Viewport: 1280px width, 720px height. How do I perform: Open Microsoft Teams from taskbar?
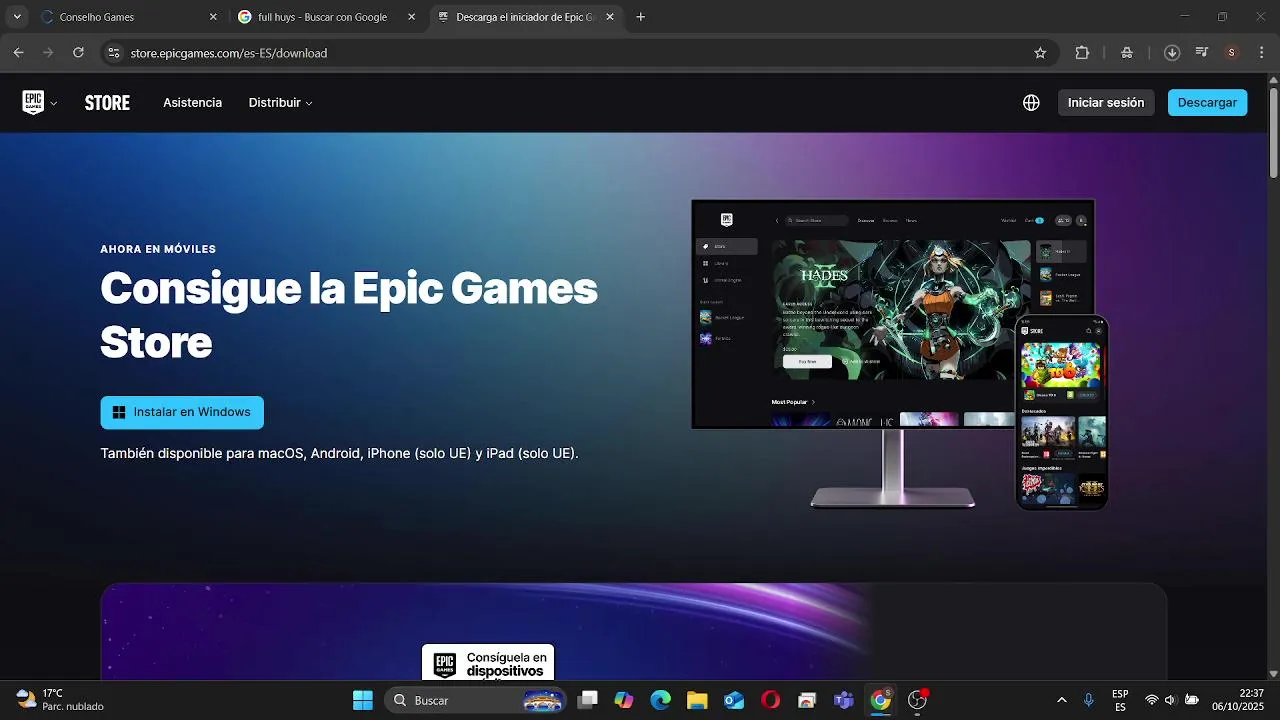(844, 700)
